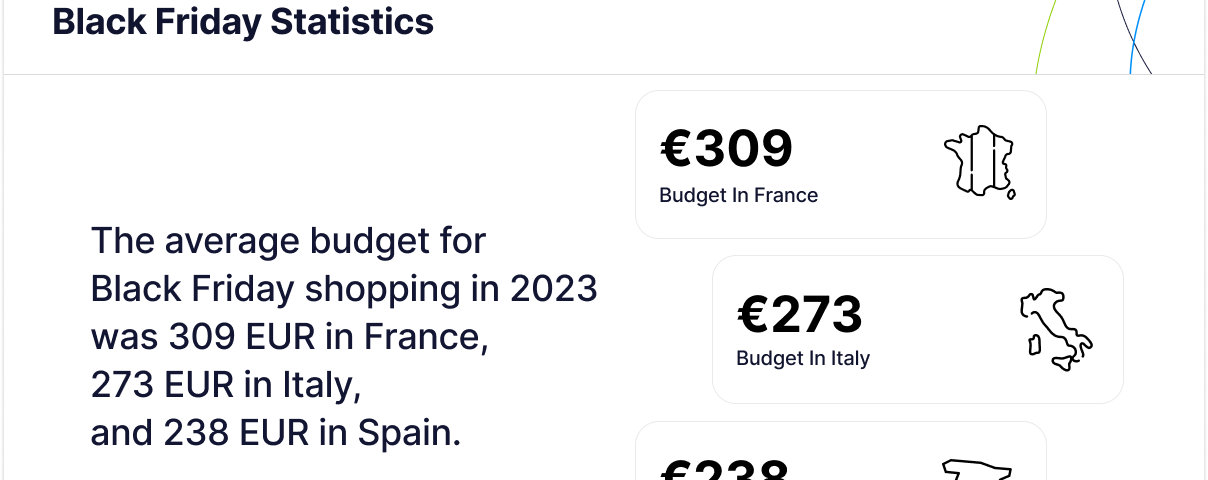Click "Black Friday shopping in 2023" text
The width and height of the screenshot is (1208, 480).
click(344, 289)
